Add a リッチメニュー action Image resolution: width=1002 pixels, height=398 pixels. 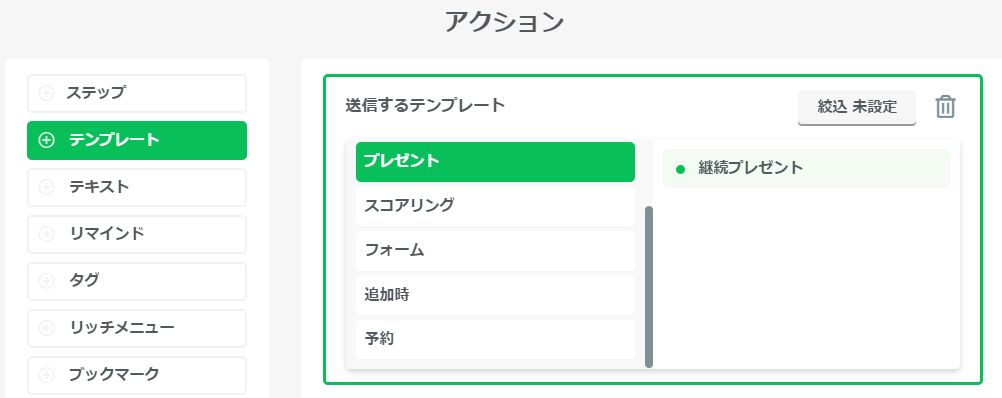click(x=137, y=328)
